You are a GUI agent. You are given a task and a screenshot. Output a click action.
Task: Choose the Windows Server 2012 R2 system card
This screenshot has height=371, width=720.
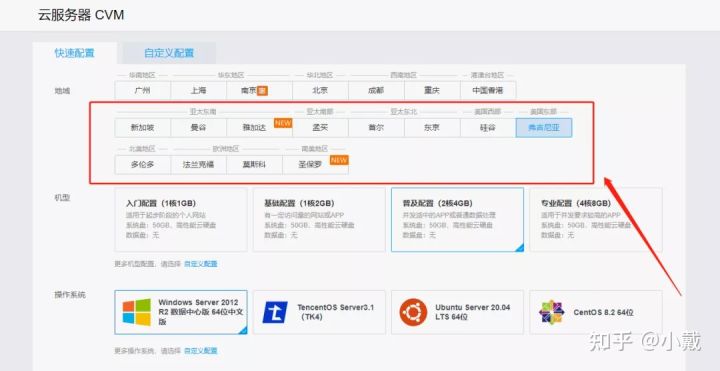click(x=181, y=312)
